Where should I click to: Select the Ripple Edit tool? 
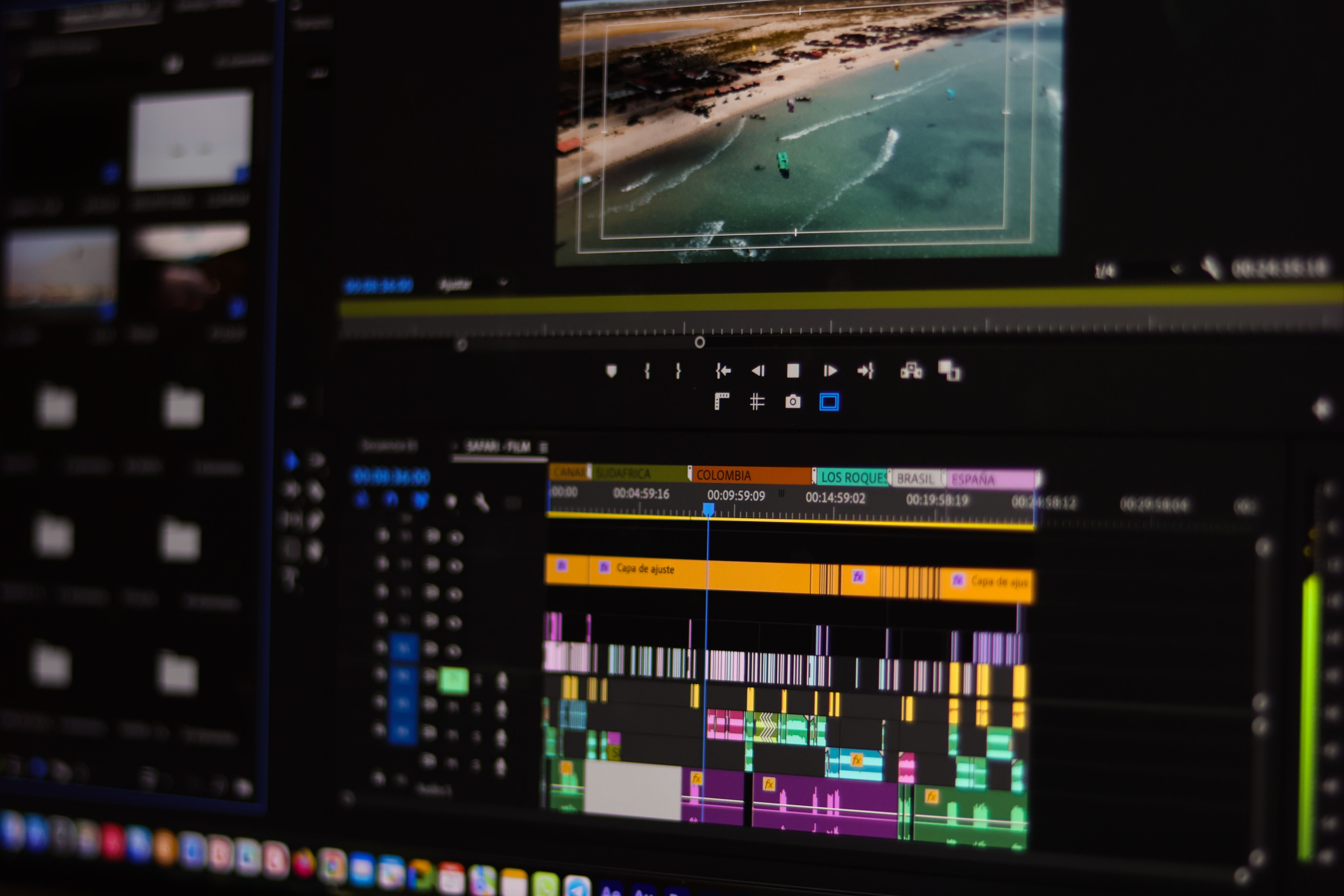[x=291, y=490]
